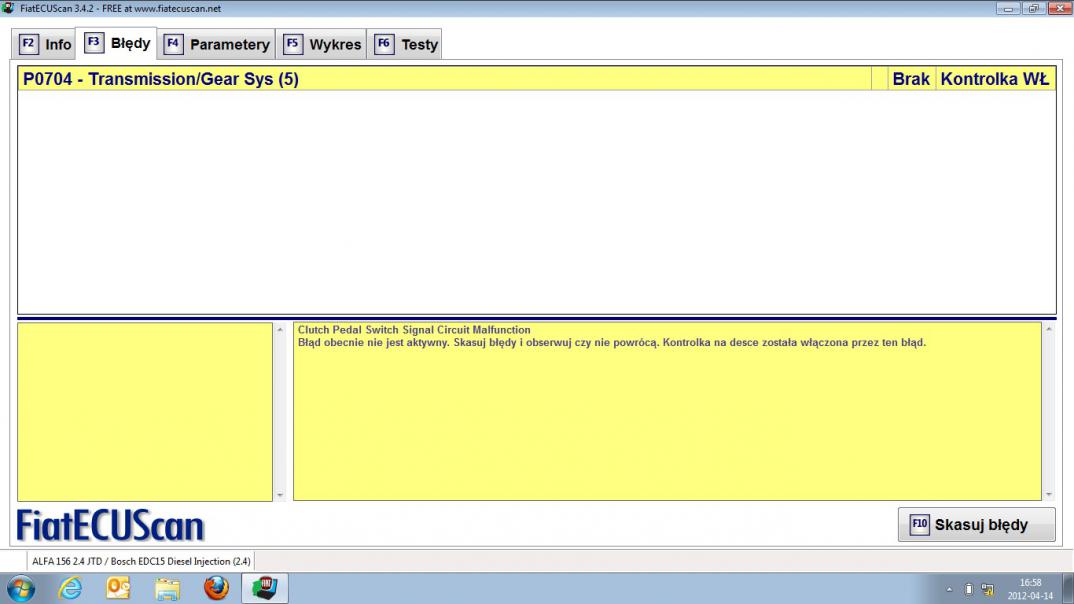The height and width of the screenshot is (604, 1074).
Task: Show hidden system tray icons
Action: click(x=949, y=589)
